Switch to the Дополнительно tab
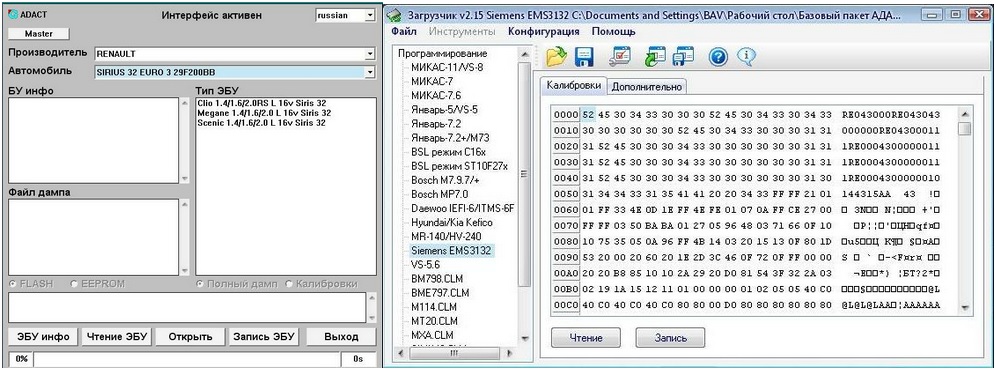Viewport: 996px width, 372px height. (x=647, y=87)
